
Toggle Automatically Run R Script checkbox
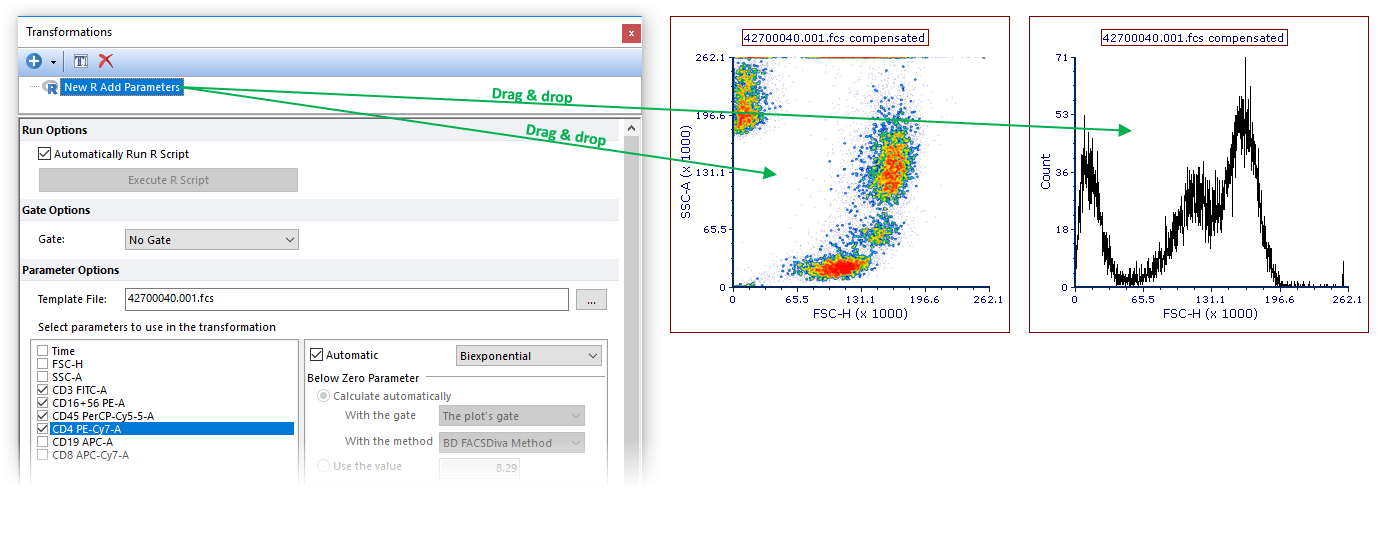[44, 154]
